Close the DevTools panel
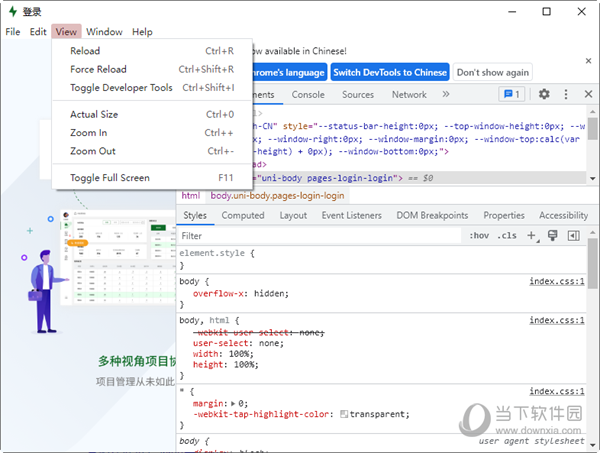 pyautogui.click(x=589, y=94)
